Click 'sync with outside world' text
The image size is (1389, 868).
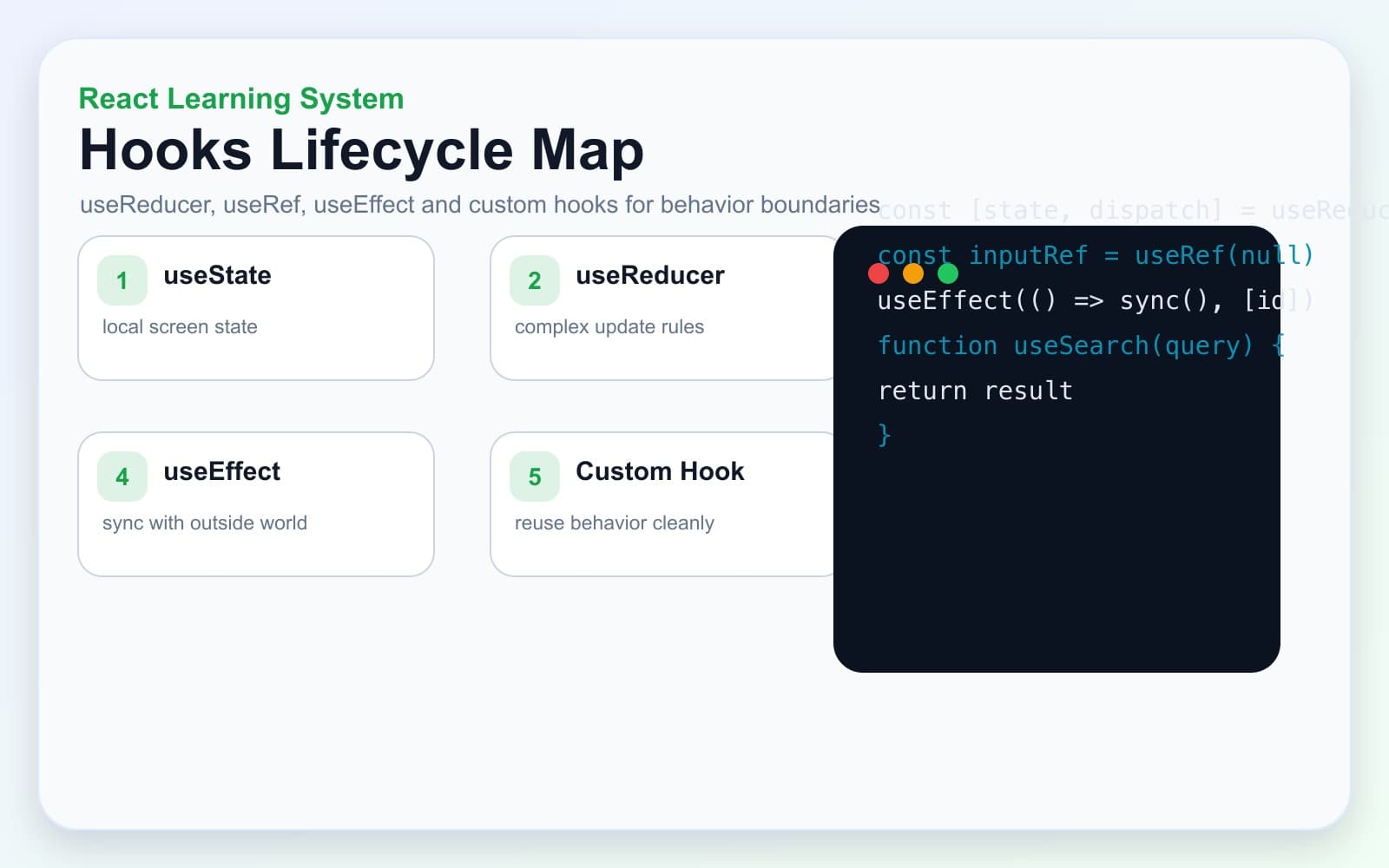(x=205, y=523)
